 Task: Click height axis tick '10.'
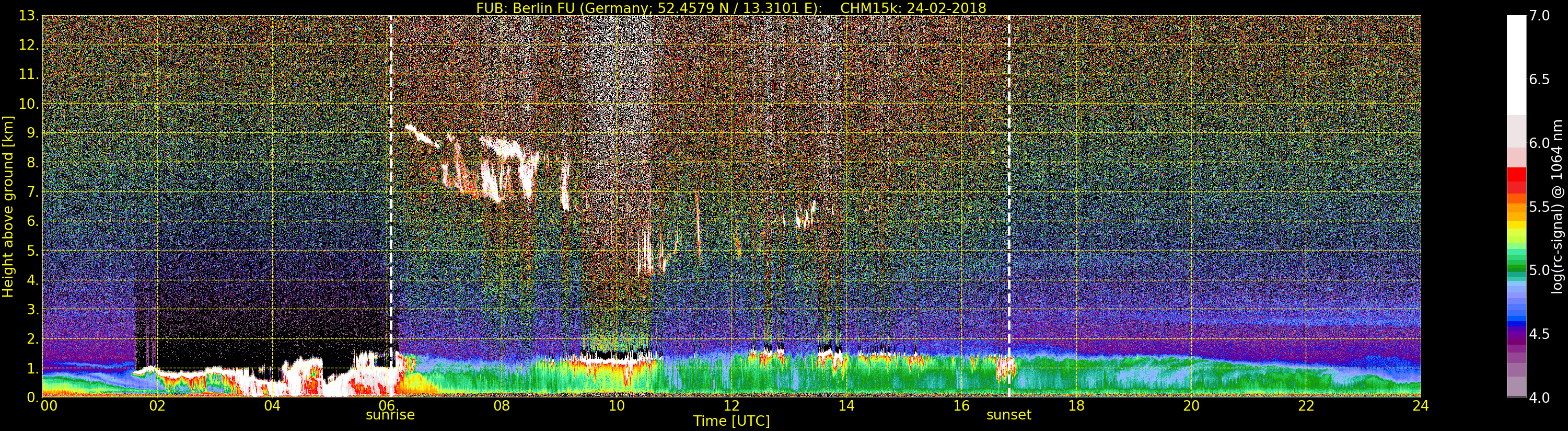(29, 104)
